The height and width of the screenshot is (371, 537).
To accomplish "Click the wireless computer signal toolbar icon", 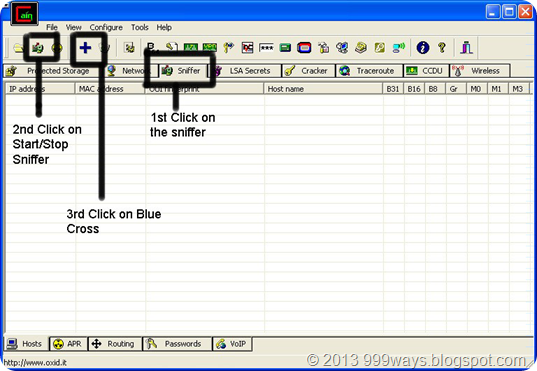I will click(x=398, y=48).
